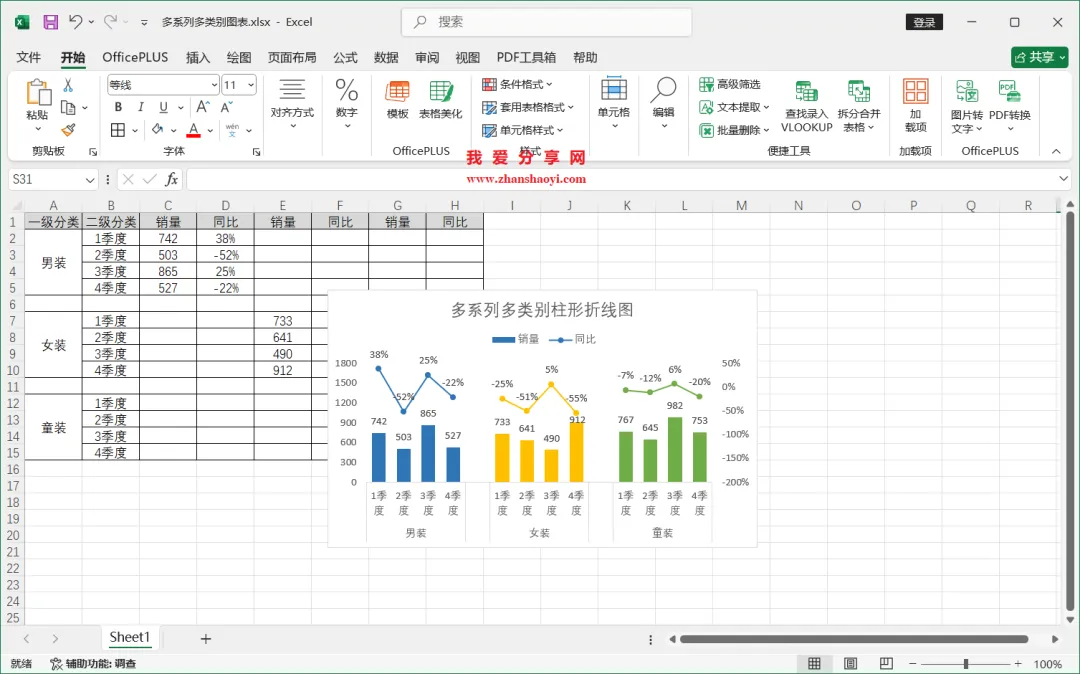Screen dimensions: 1080x674
Task: Click the cell Borders icon
Action: click(118, 129)
